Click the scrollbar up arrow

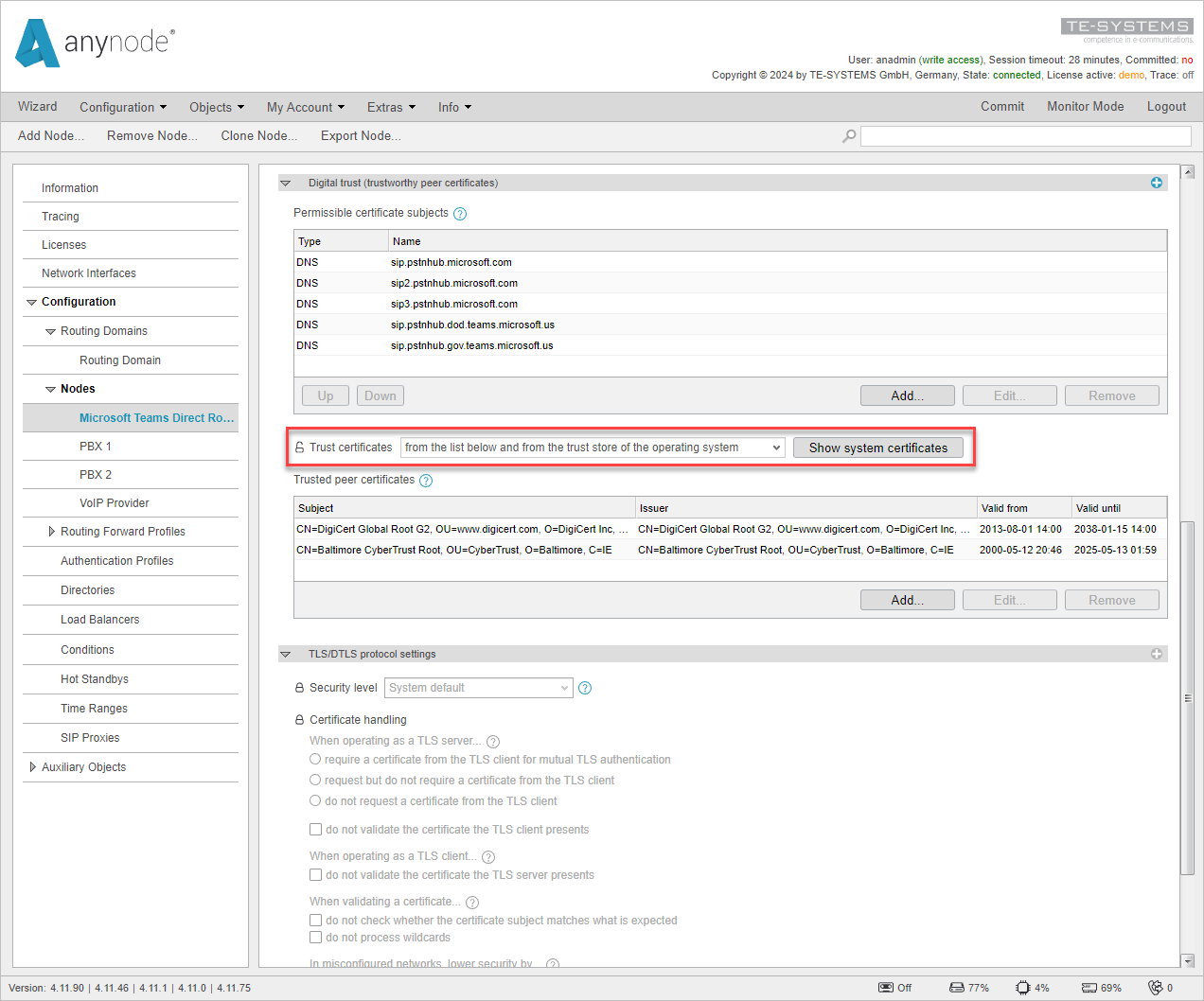click(1188, 172)
